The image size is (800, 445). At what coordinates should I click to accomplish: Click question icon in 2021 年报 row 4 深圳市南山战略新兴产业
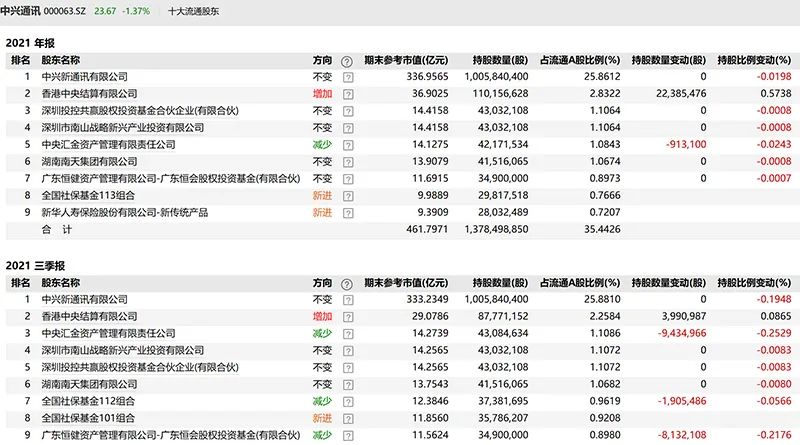click(x=348, y=128)
